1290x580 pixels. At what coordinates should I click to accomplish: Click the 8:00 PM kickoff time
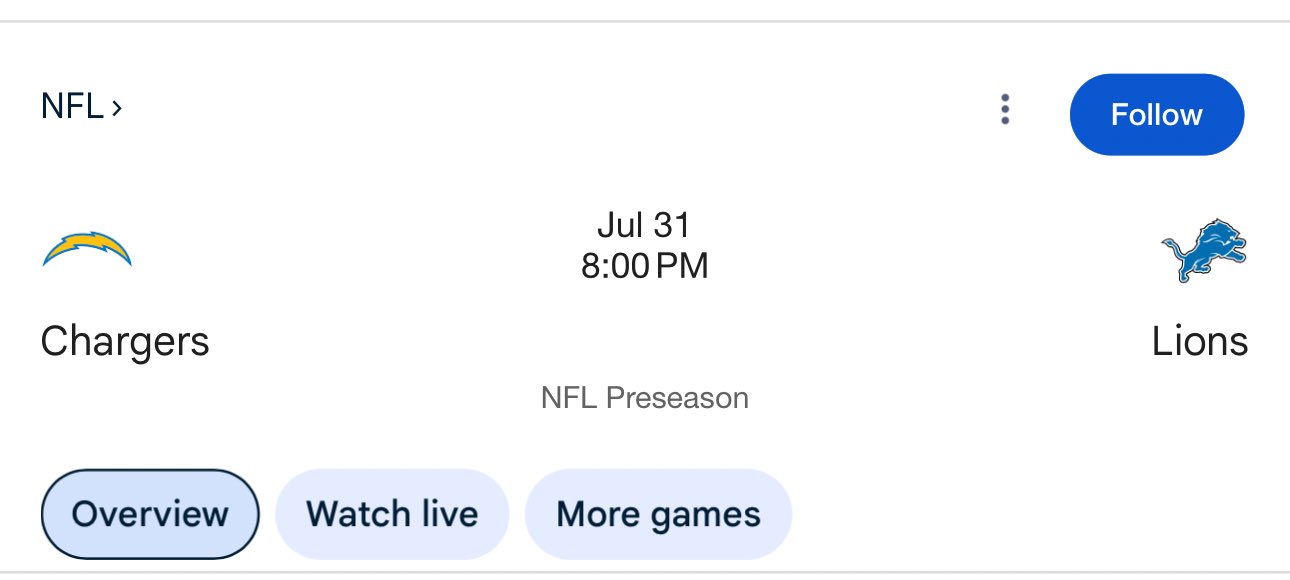(644, 266)
